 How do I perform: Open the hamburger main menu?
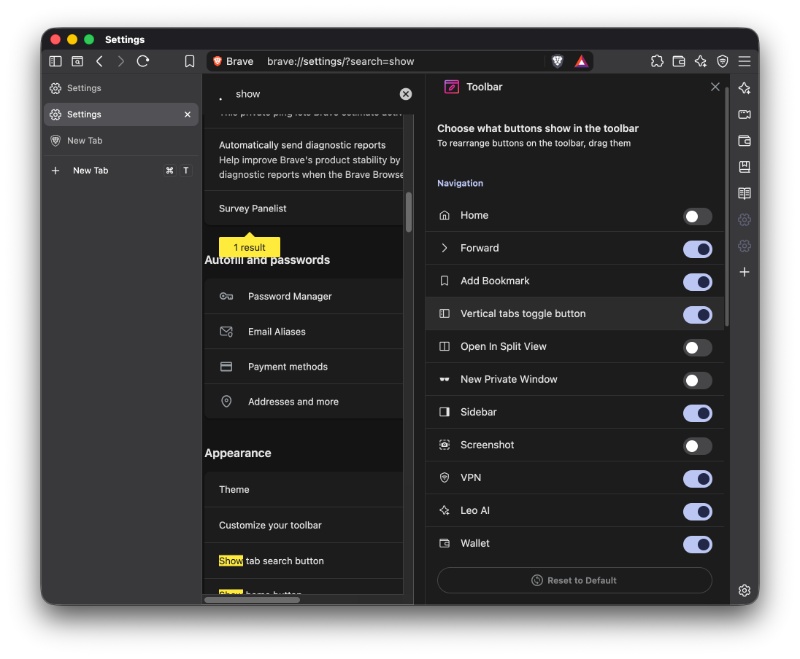coord(744,61)
